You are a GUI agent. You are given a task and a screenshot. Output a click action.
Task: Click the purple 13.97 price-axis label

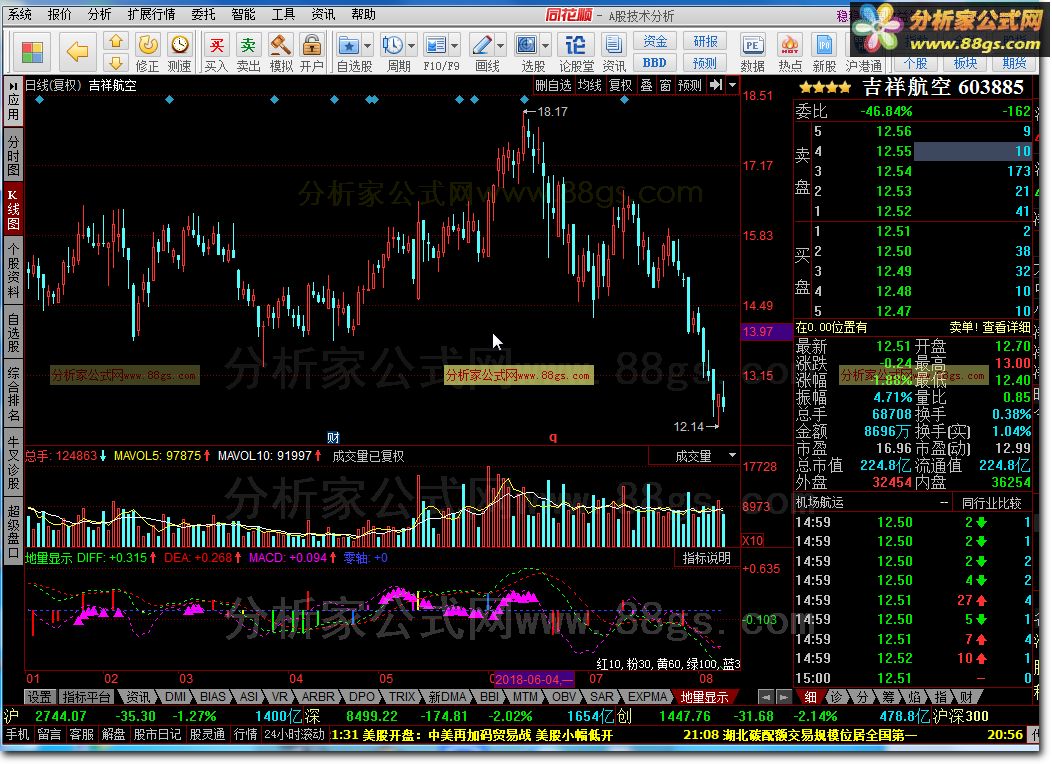(x=766, y=331)
